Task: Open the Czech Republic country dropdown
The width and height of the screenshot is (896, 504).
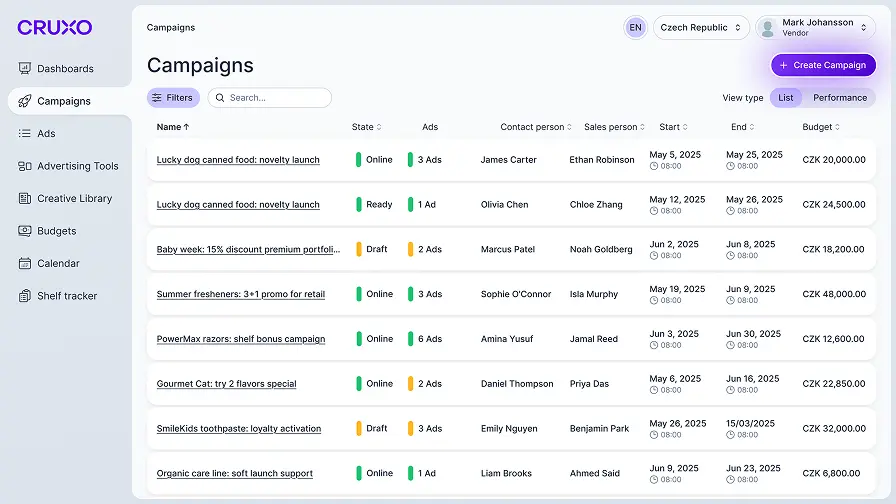Action: (701, 28)
